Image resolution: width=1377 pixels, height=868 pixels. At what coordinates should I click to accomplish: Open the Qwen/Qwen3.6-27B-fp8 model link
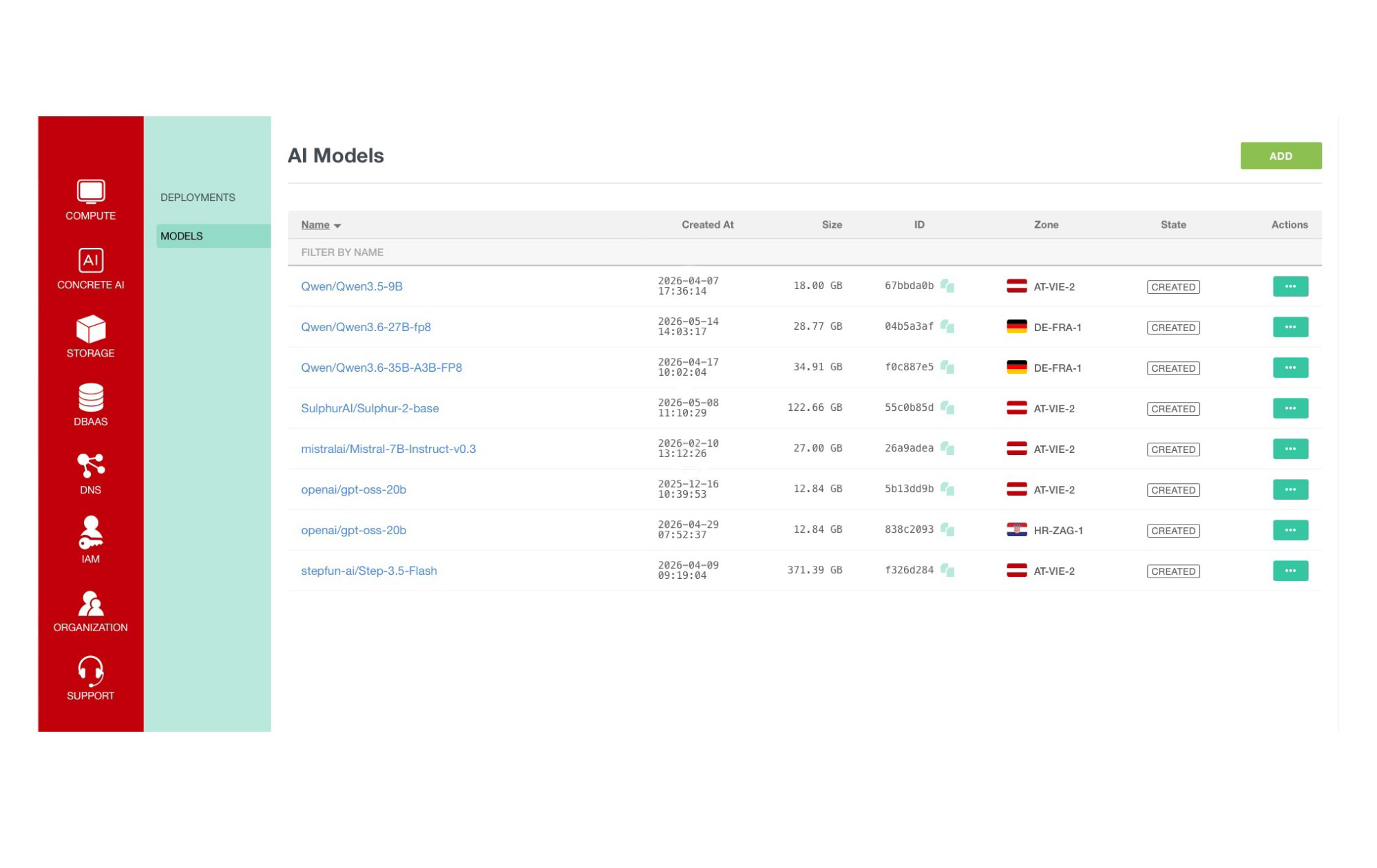366,327
